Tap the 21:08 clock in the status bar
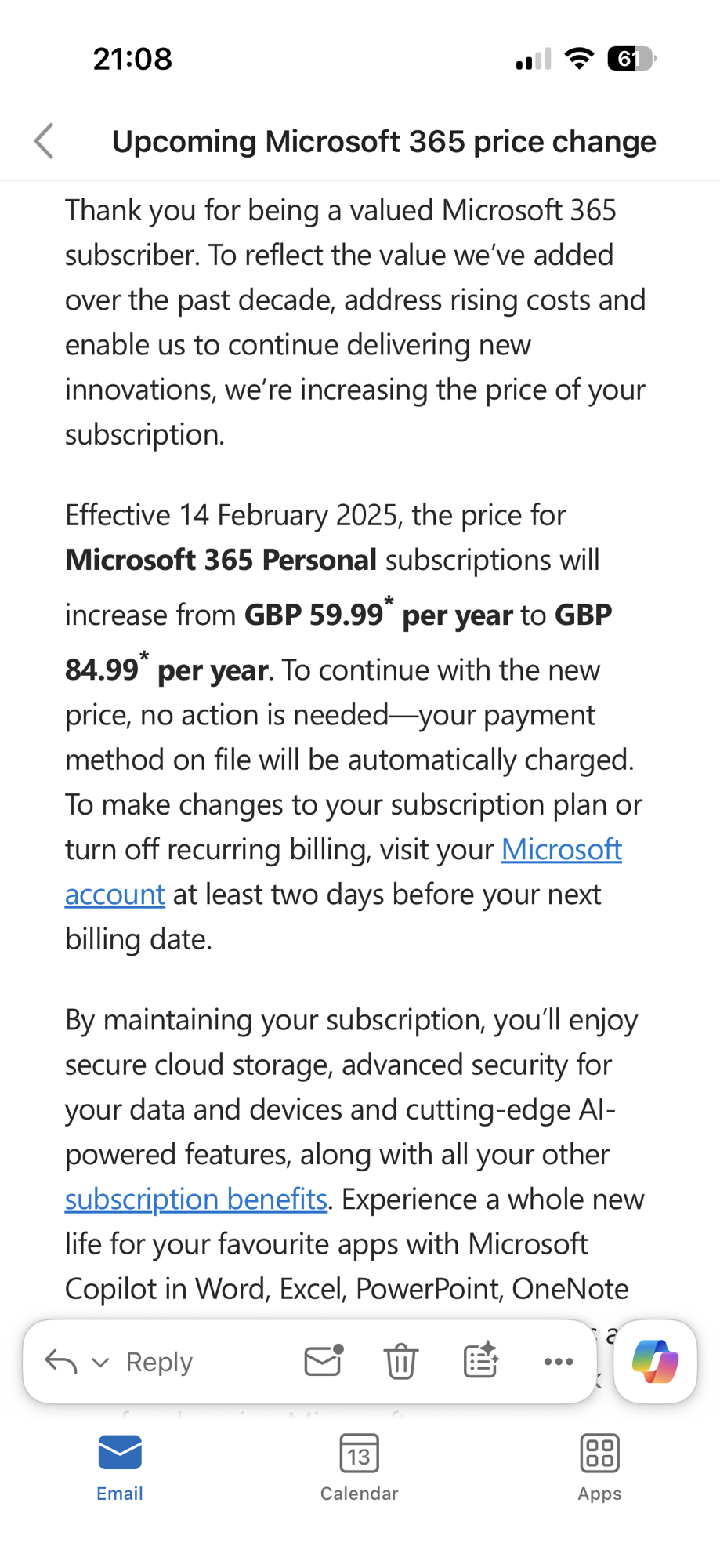Image resolution: width=720 pixels, height=1568 pixels. (x=132, y=59)
